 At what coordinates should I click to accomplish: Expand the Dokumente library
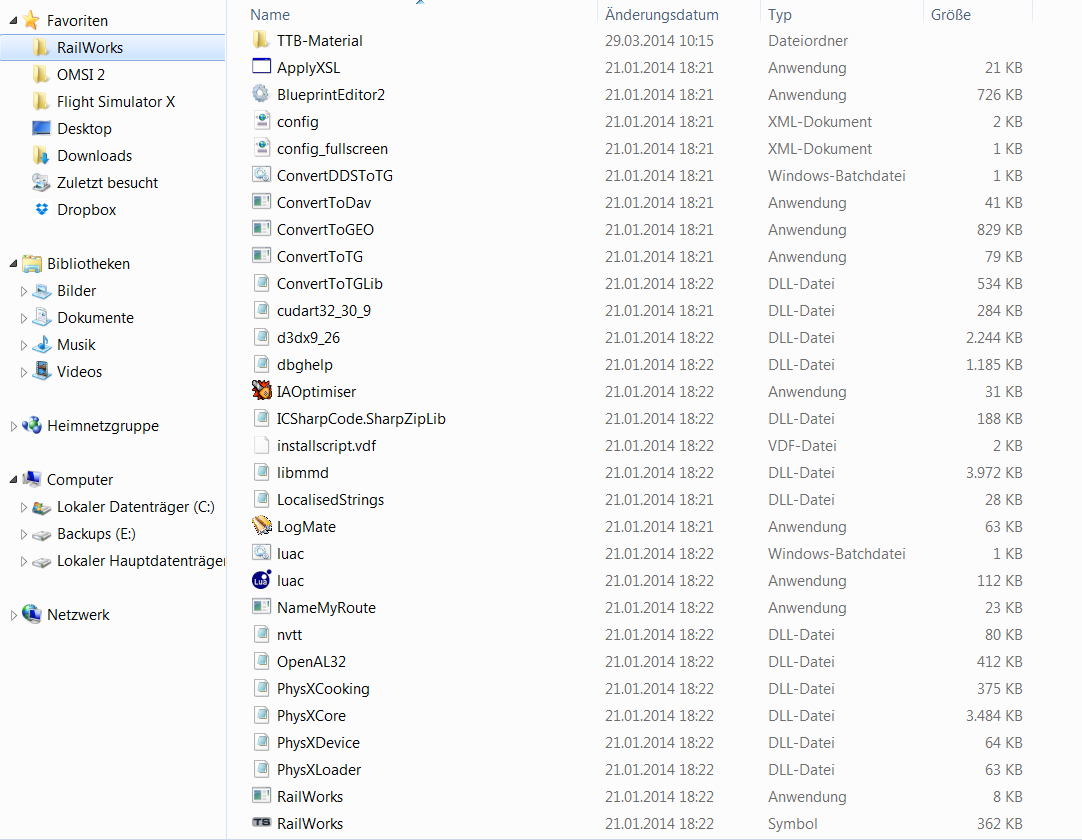click(x=23, y=318)
